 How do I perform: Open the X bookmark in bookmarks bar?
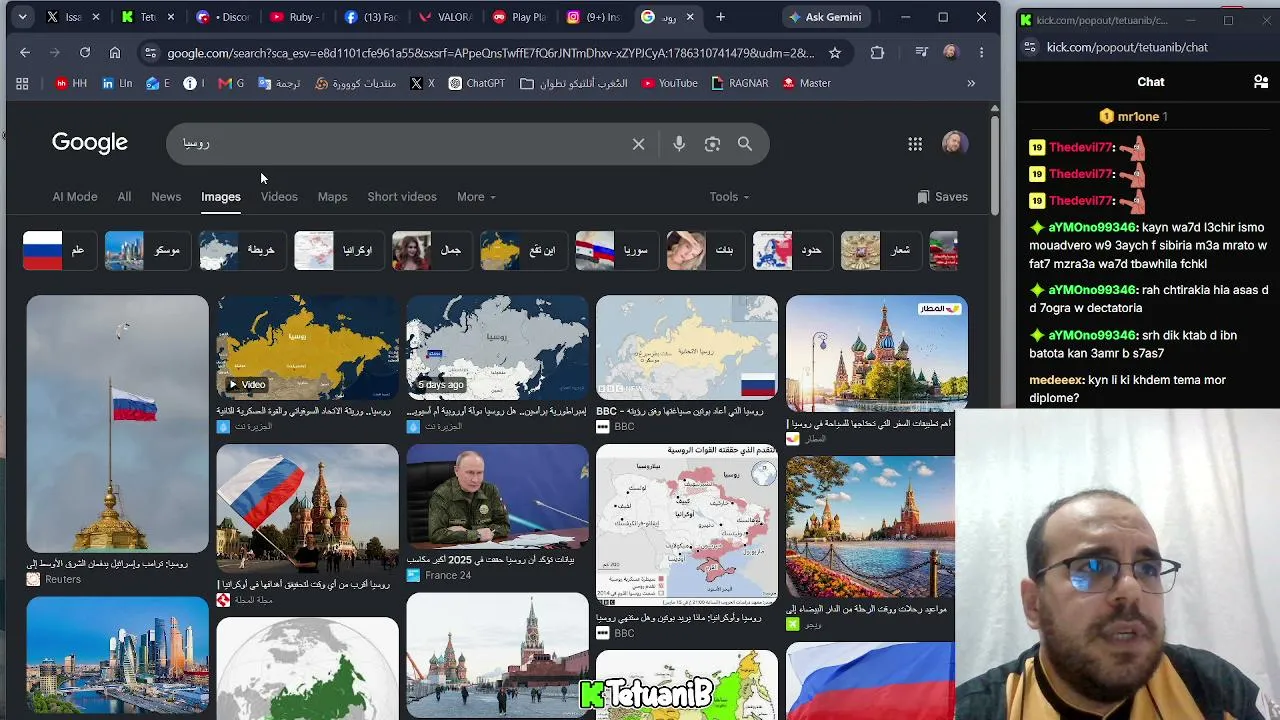[x=422, y=84]
